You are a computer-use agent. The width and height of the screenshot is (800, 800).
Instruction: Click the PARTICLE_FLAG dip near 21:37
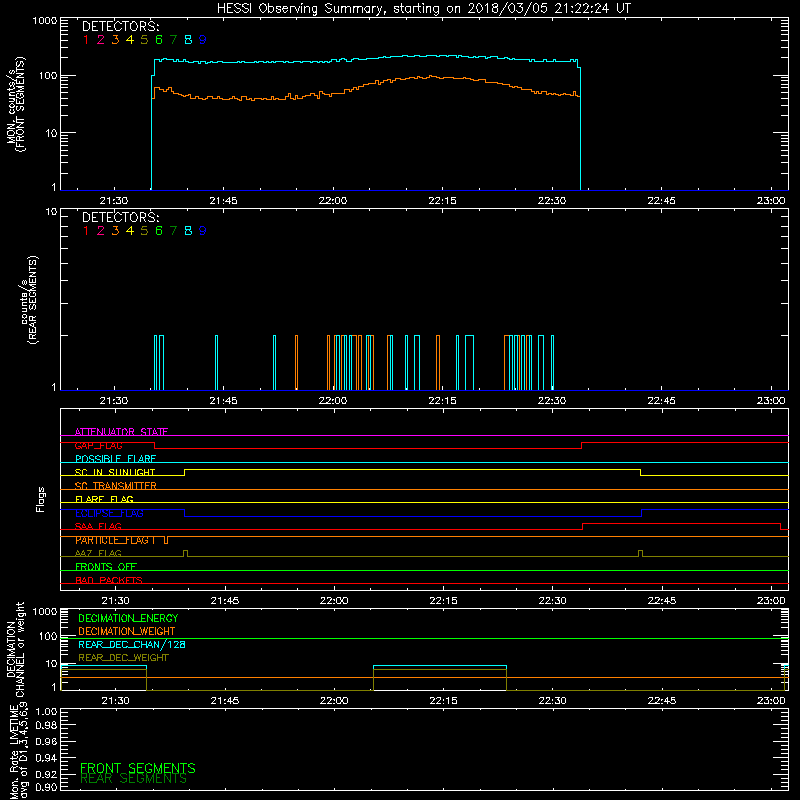pyautogui.click(x=166, y=540)
